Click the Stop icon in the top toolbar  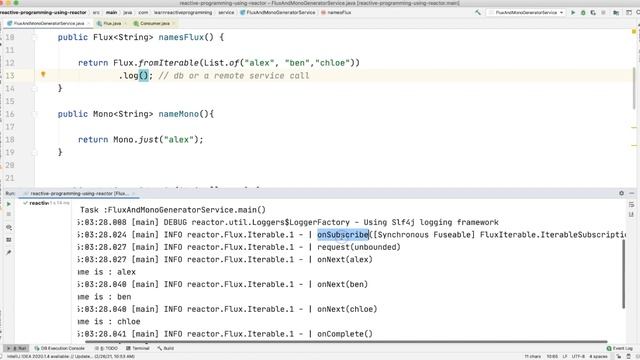tap(603, 13)
